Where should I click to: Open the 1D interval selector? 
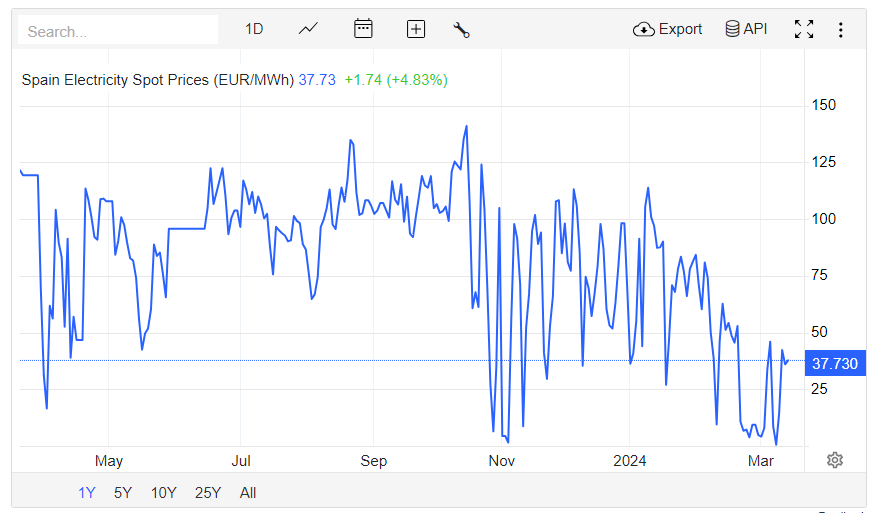coord(254,29)
